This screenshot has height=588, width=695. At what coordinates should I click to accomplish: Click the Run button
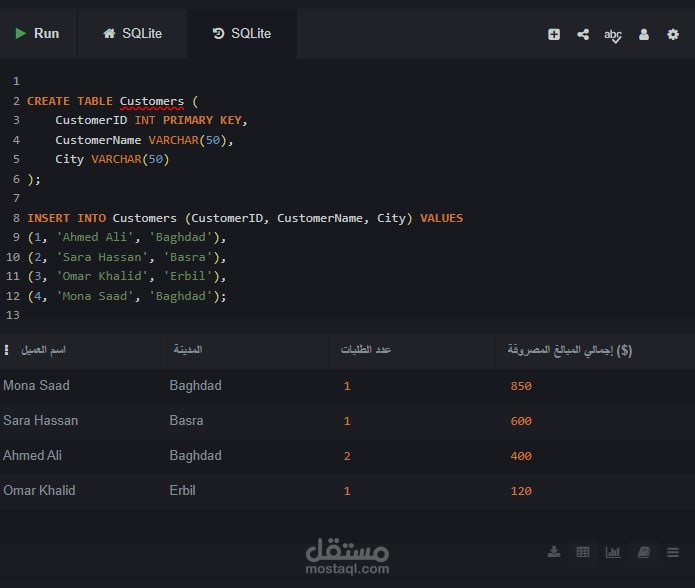pos(37,34)
